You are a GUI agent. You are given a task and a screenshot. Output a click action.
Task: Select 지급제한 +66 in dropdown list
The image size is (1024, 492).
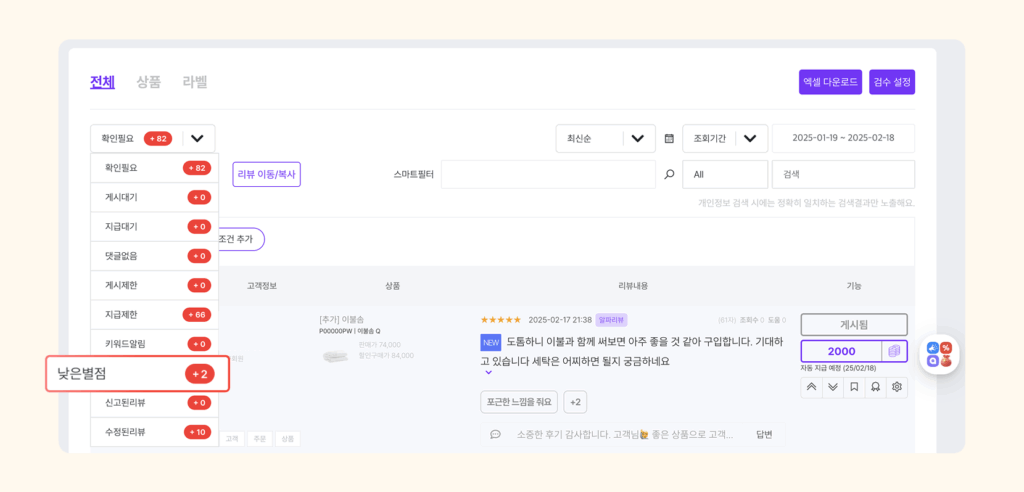[155, 315]
